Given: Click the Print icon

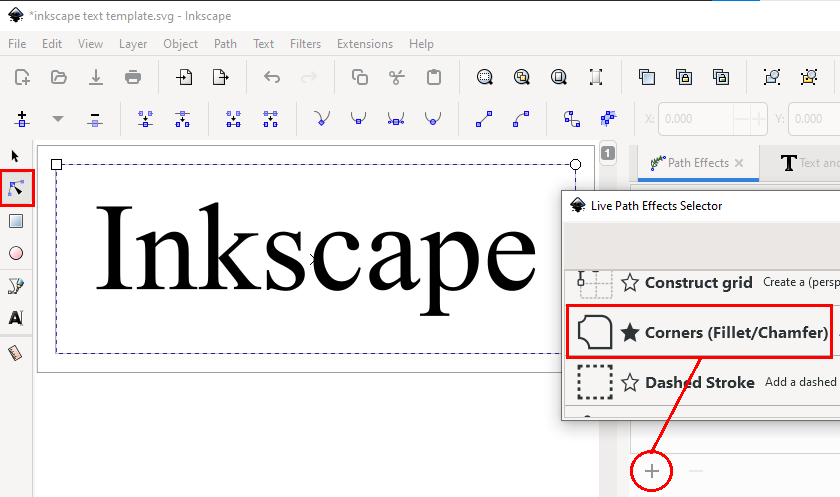Looking at the screenshot, I should point(133,77).
